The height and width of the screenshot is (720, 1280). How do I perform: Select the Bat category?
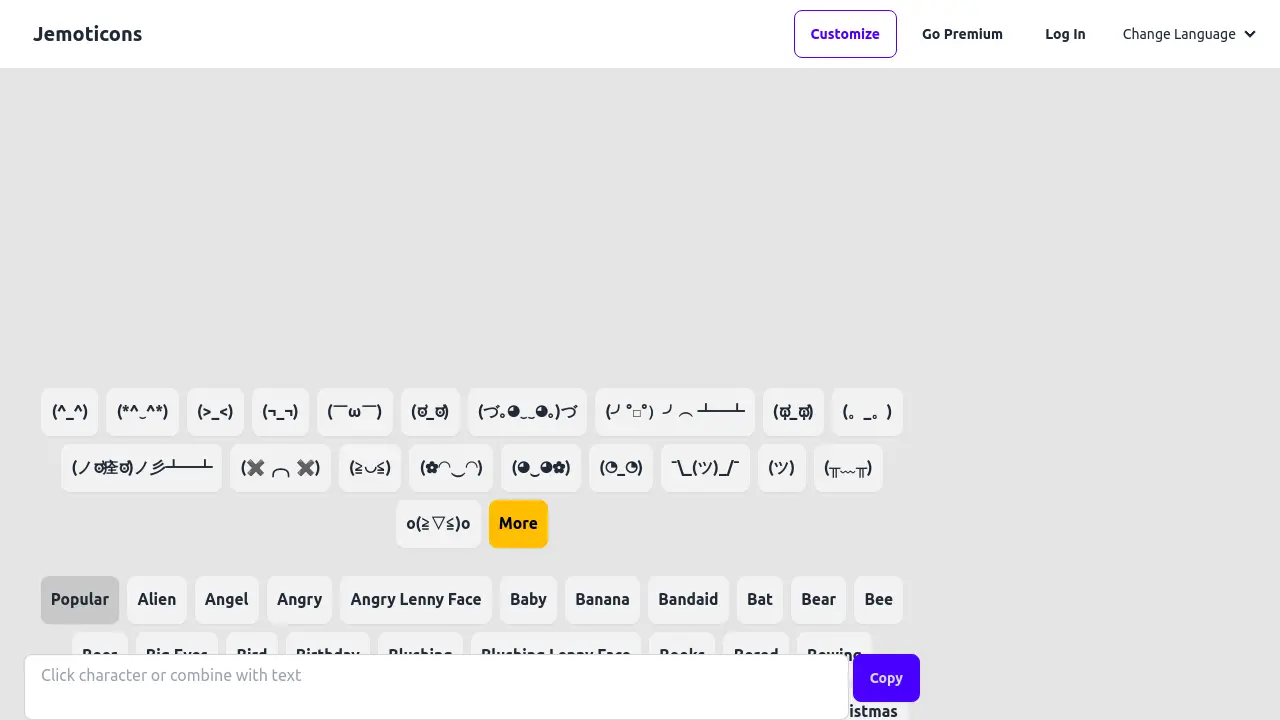(760, 600)
